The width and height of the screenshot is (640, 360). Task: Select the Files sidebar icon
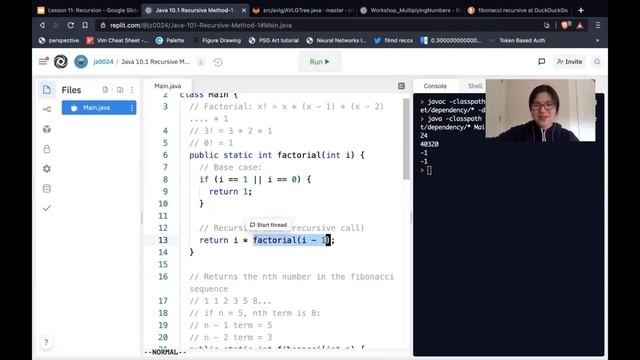click(x=47, y=90)
